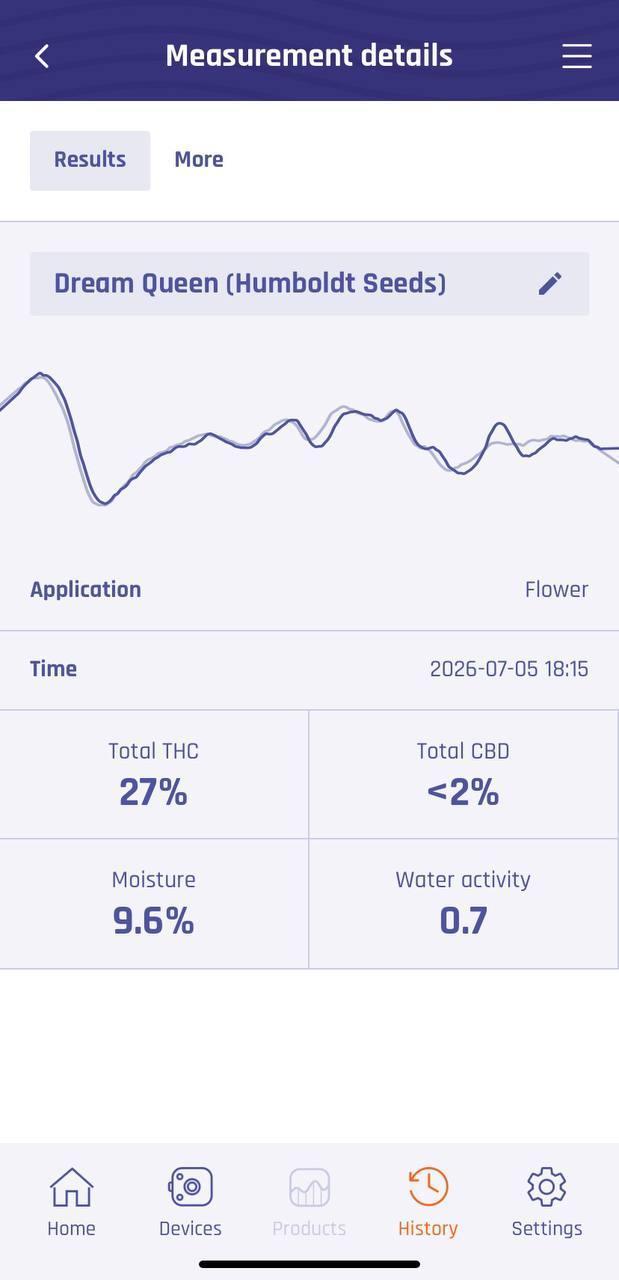
Task: Open History via the clock icon
Action: [428, 1187]
